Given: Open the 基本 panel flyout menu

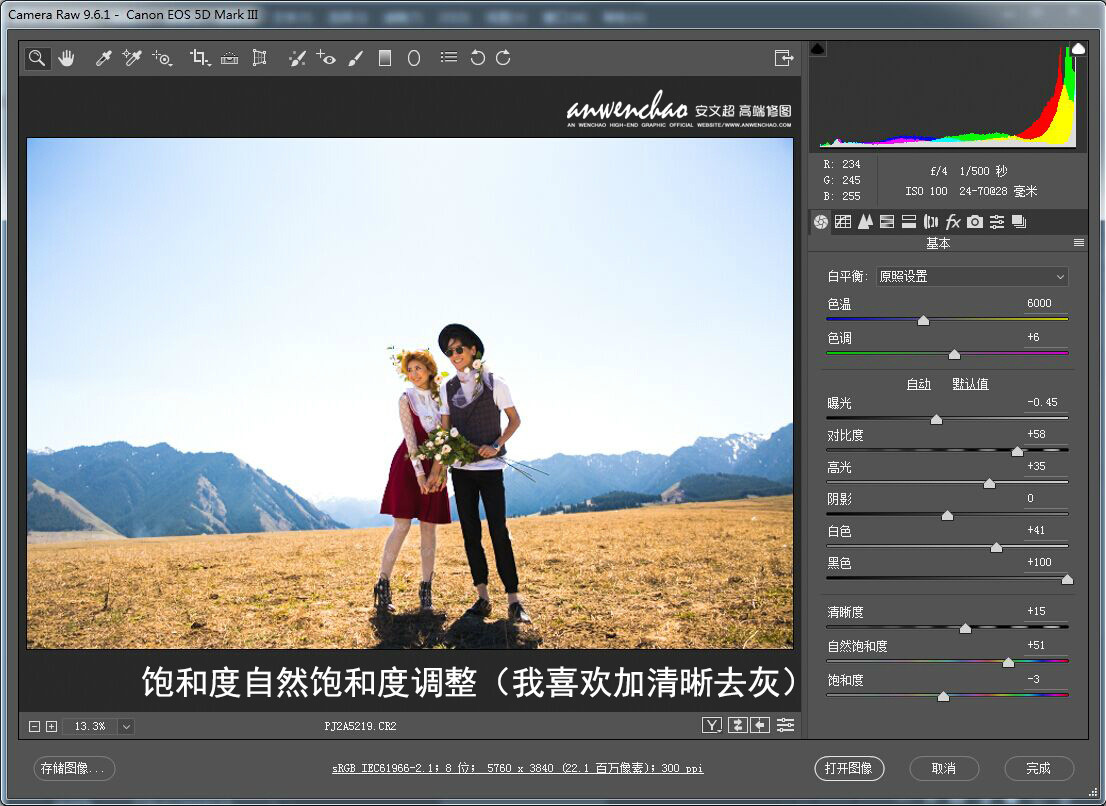Looking at the screenshot, I should click(x=1078, y=243).
